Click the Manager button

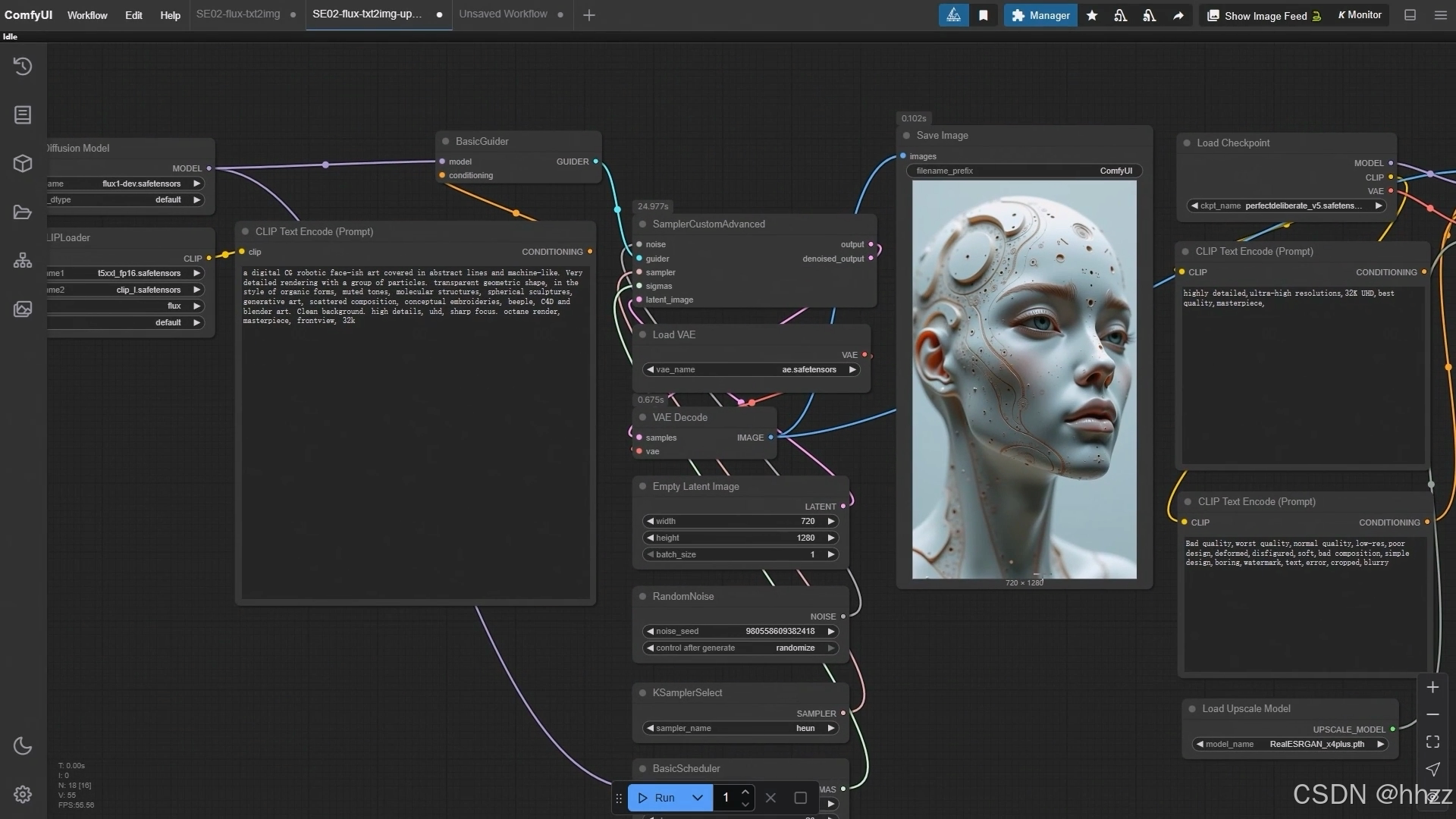(x=1040, y=15)
